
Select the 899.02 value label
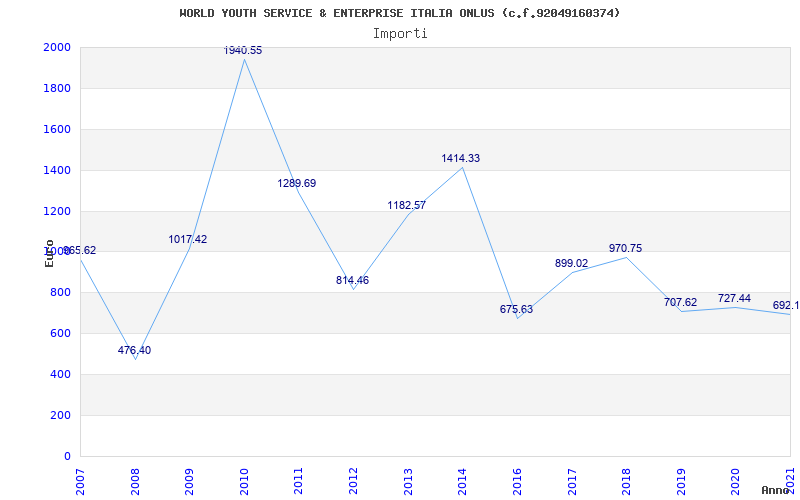[x=571, y=264]
